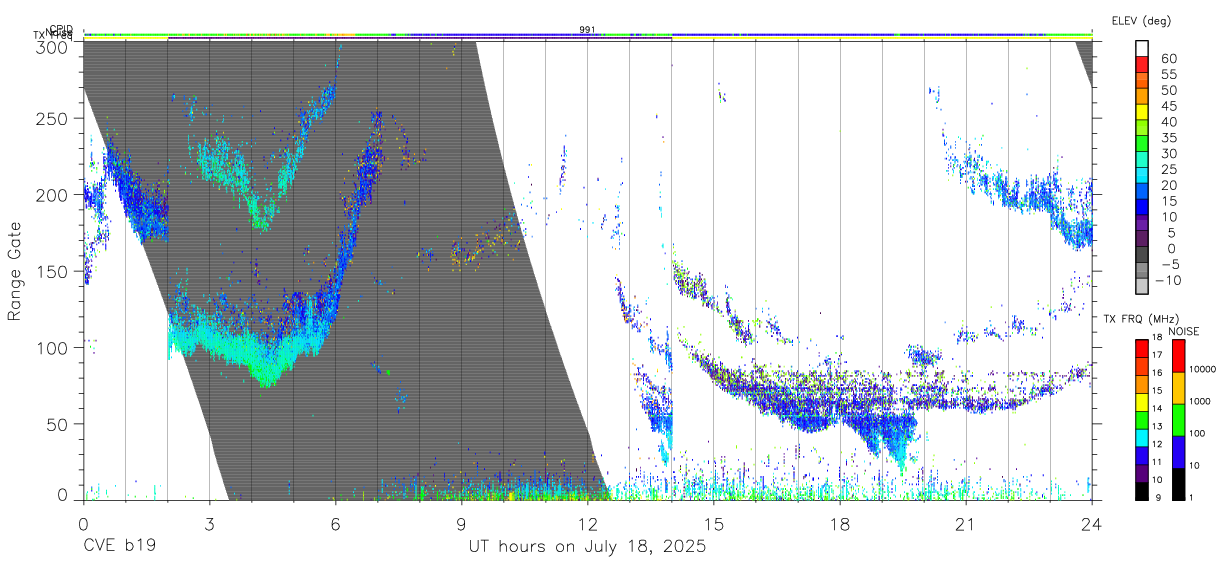The height and width of the screenshot is (567, 1228).
Task: Pick the light gray bottom elevation swatch
Action: click(x=1143, y=288)
